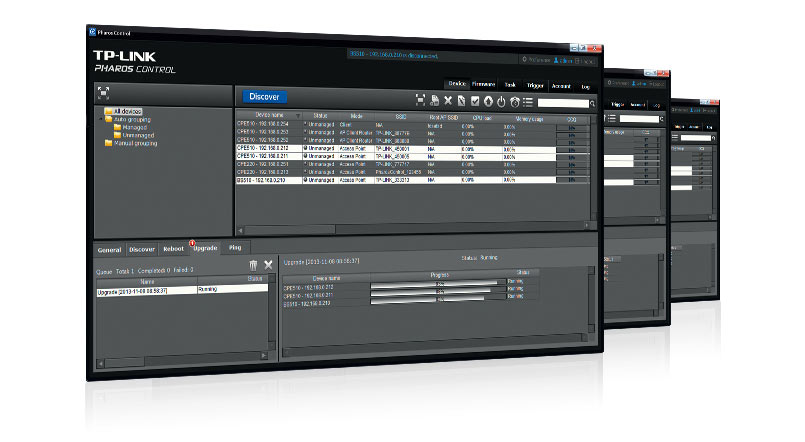Click expand-view icon above device tree
The image size is (805, 442).
coord(103,92)
